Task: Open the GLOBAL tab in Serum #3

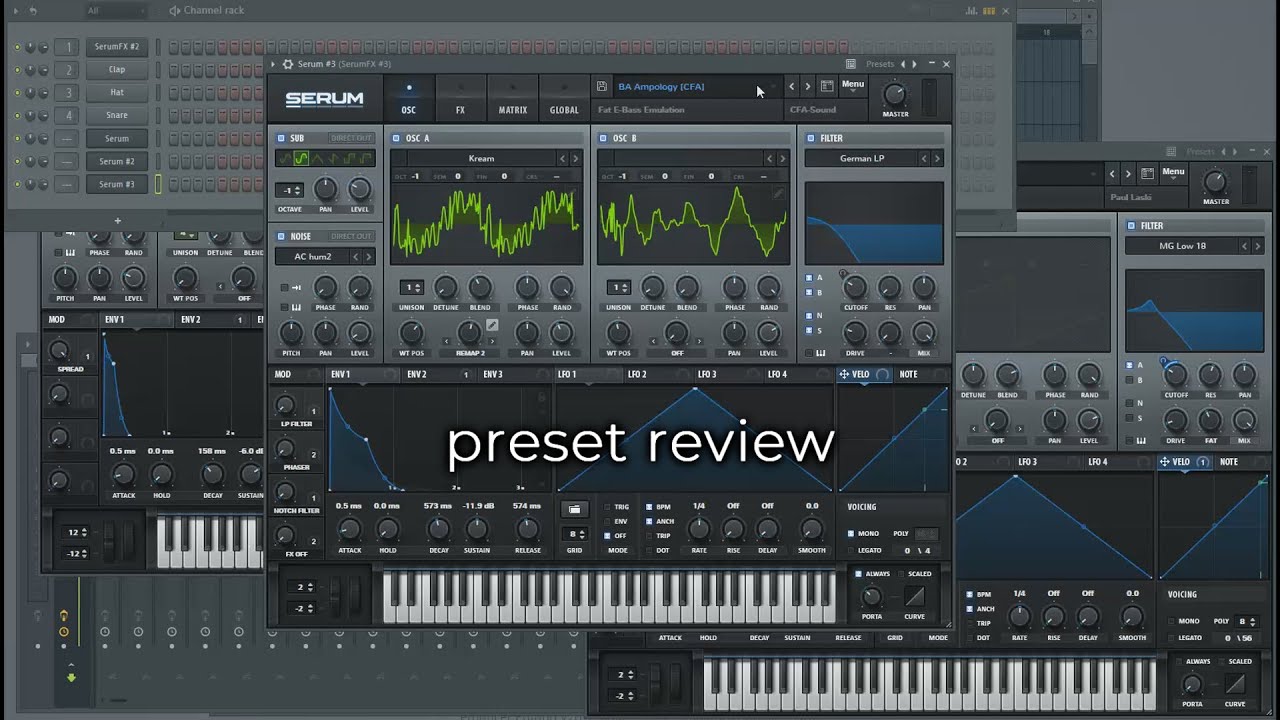Action: (x=564, y=100)
